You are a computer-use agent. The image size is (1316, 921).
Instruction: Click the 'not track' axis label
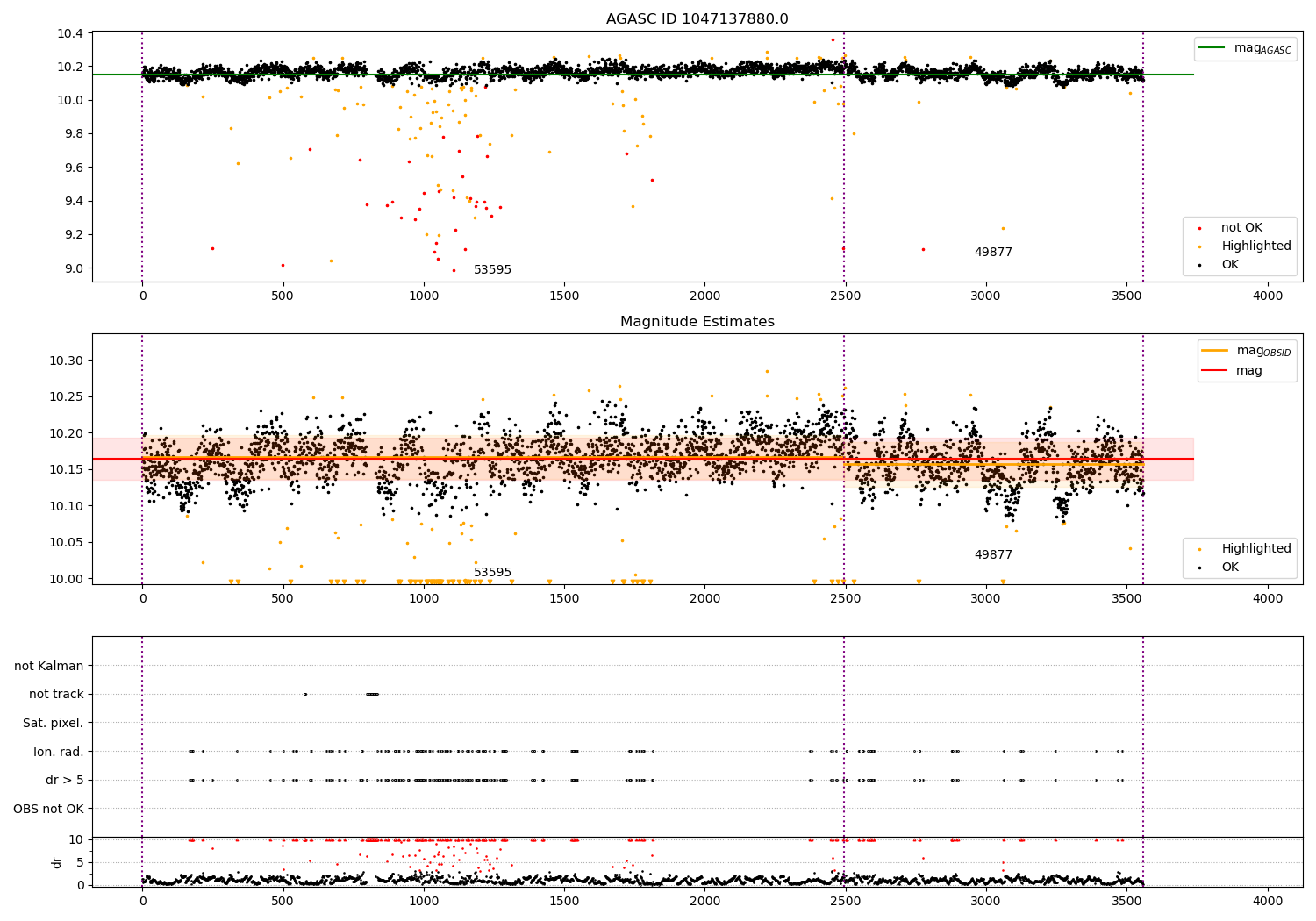click(x=56, y=694)
